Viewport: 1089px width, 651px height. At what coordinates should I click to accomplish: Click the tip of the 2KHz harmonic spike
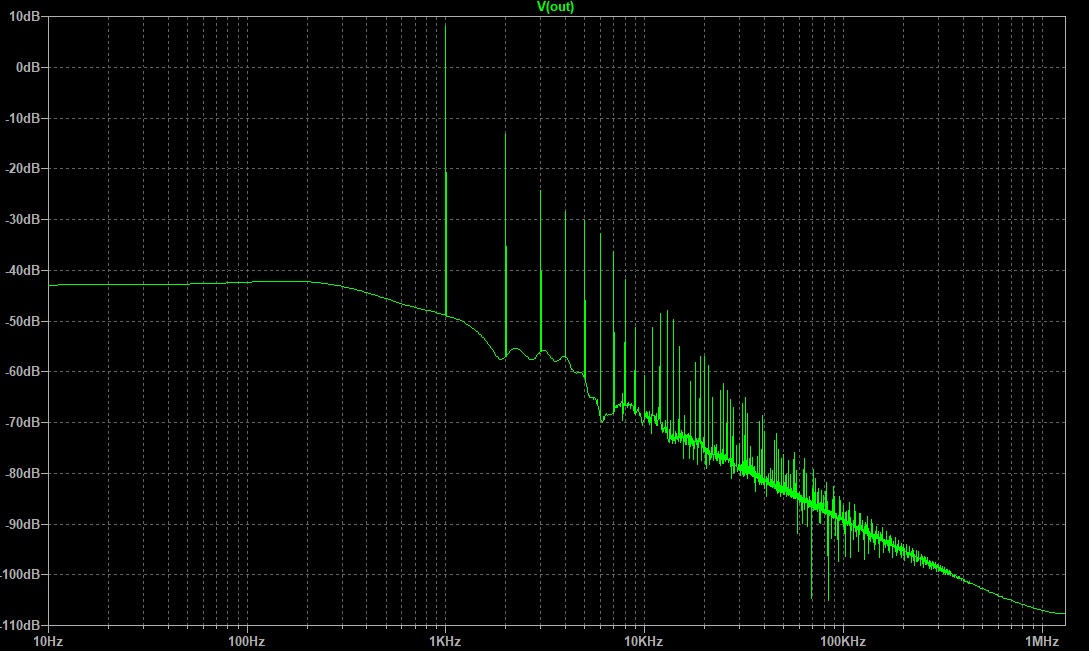[x=506, y=134]
